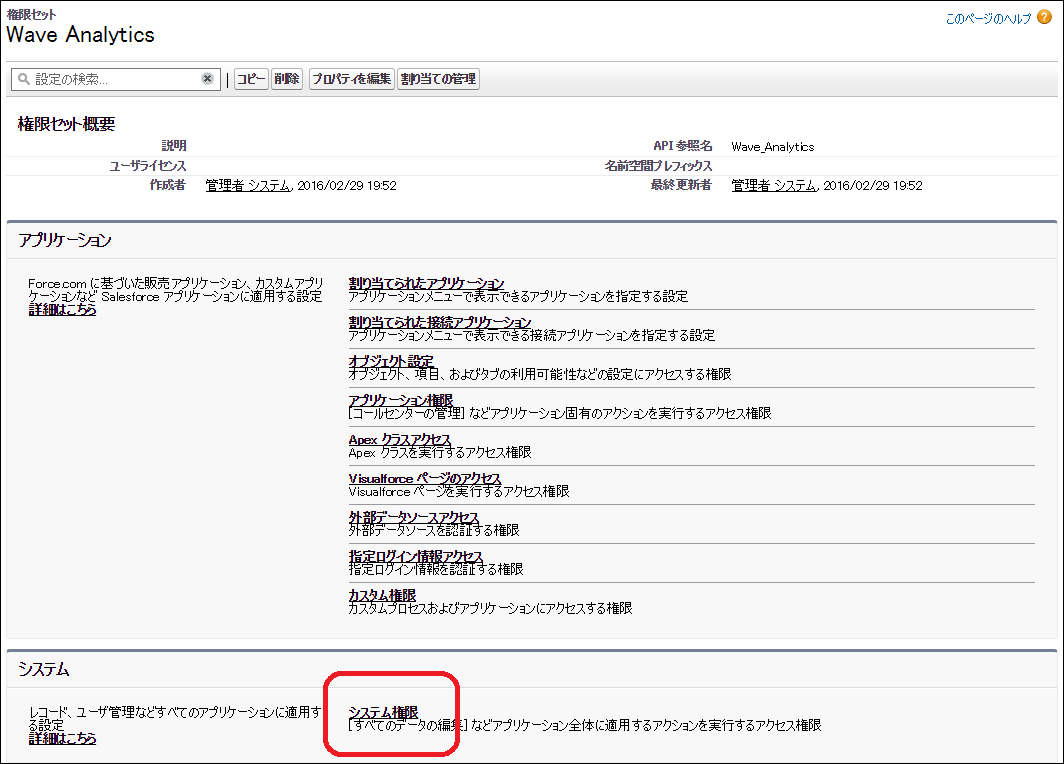Click the 最終更新者 timestamp 2016/02/29 19:52

click(873, 185)
